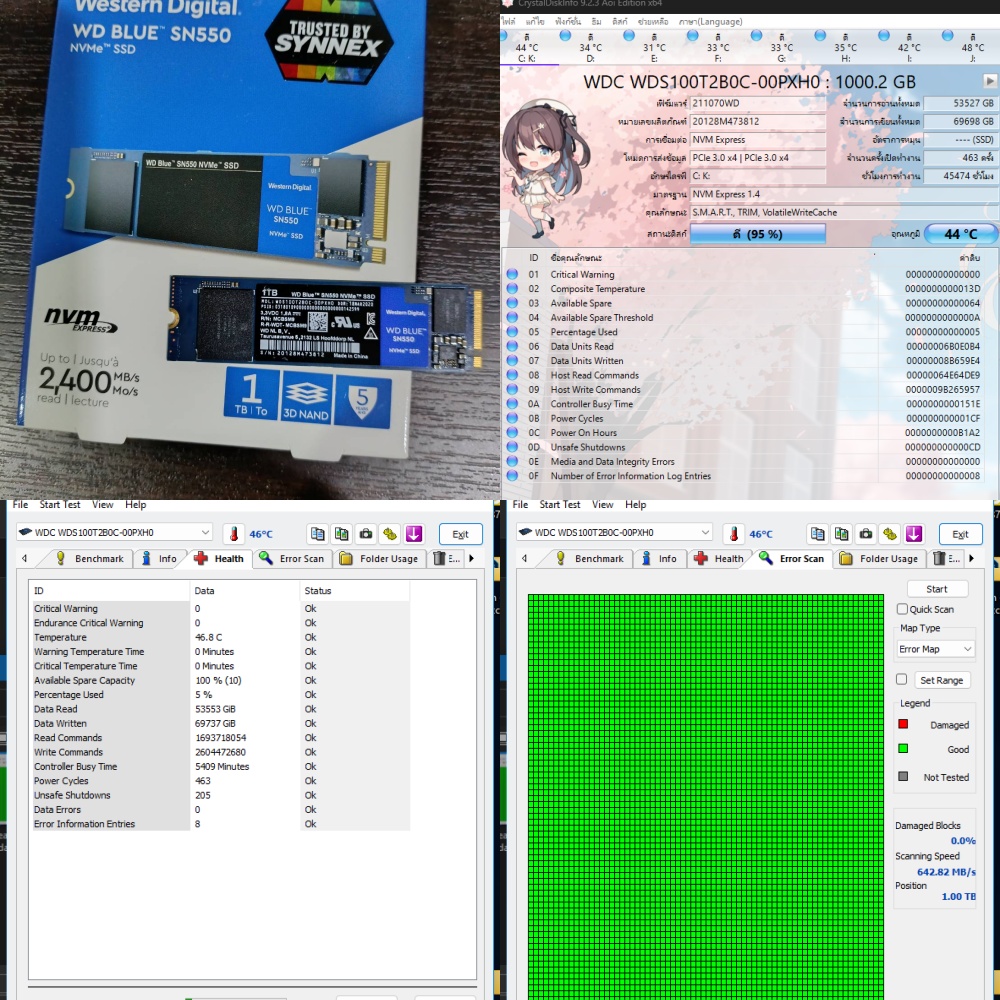The height and width of the screenshot is (1000, 1000).
Task: Click tab scroll-left arrow in Health window
Action: pos(24,558)
